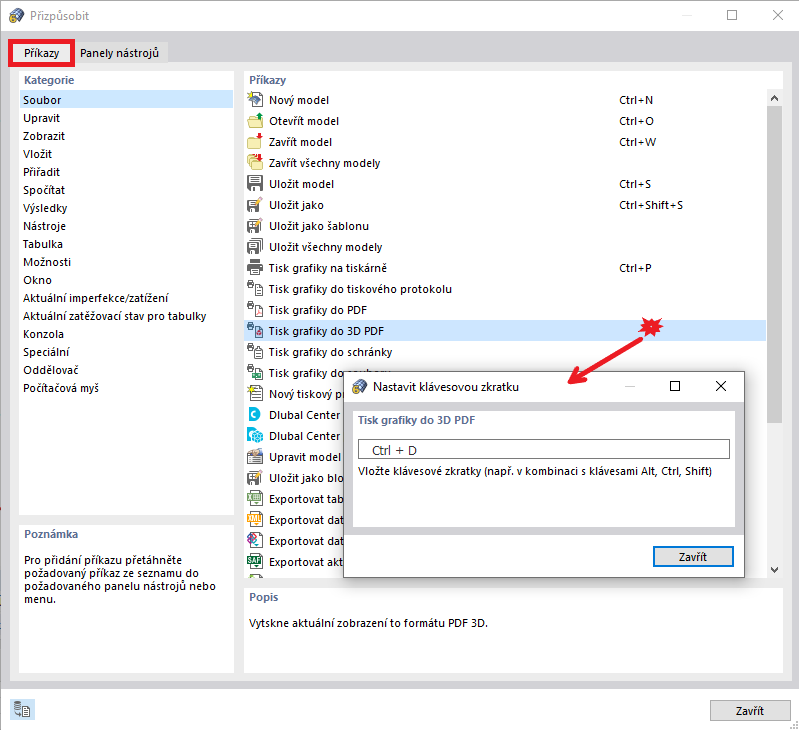Click the Ctrl+P shortcut cell
The height and width of the screenshot is (730, 799).
tap(635, 267)
